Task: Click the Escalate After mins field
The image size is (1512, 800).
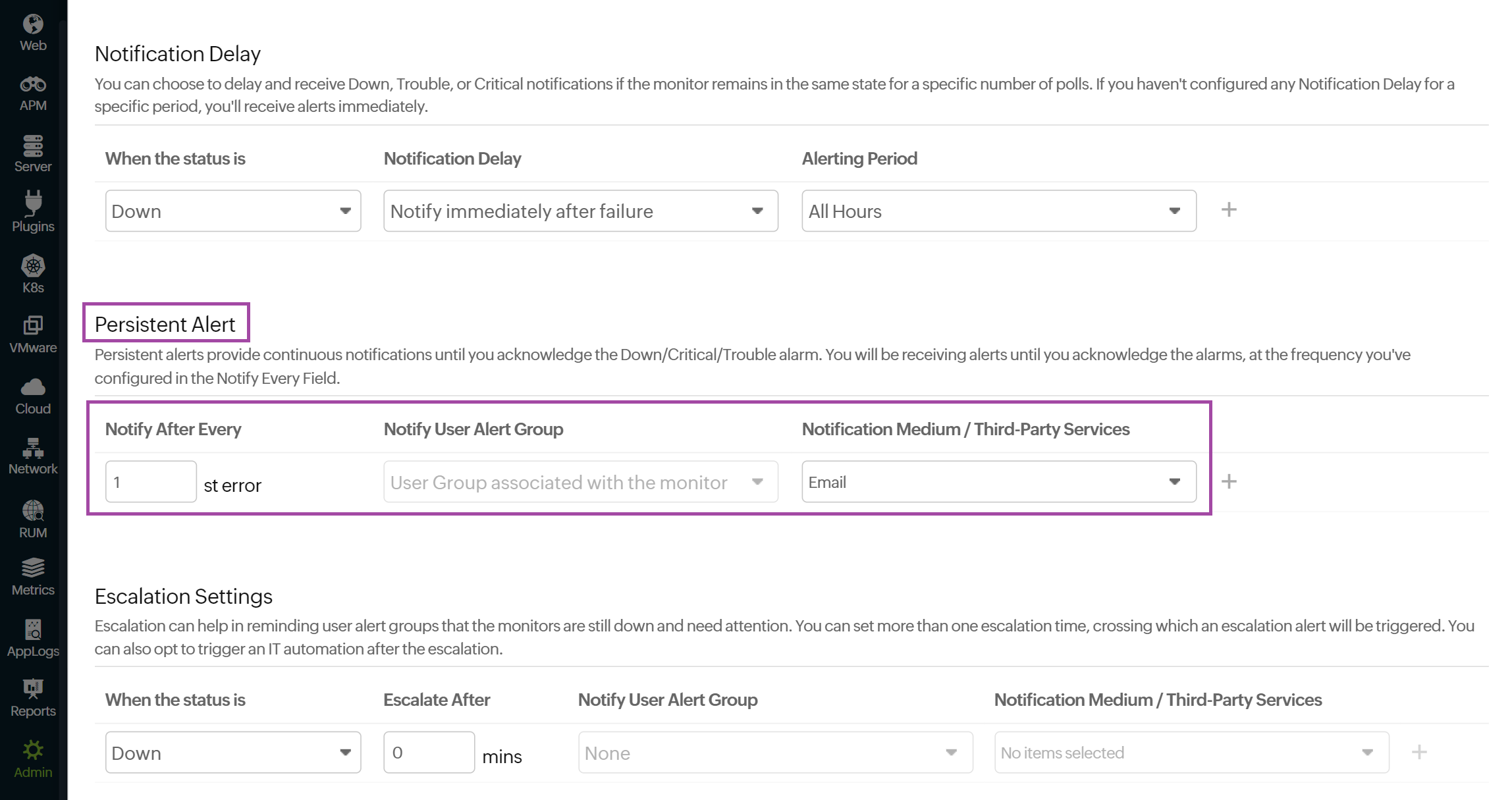Action: click(429, 753)
